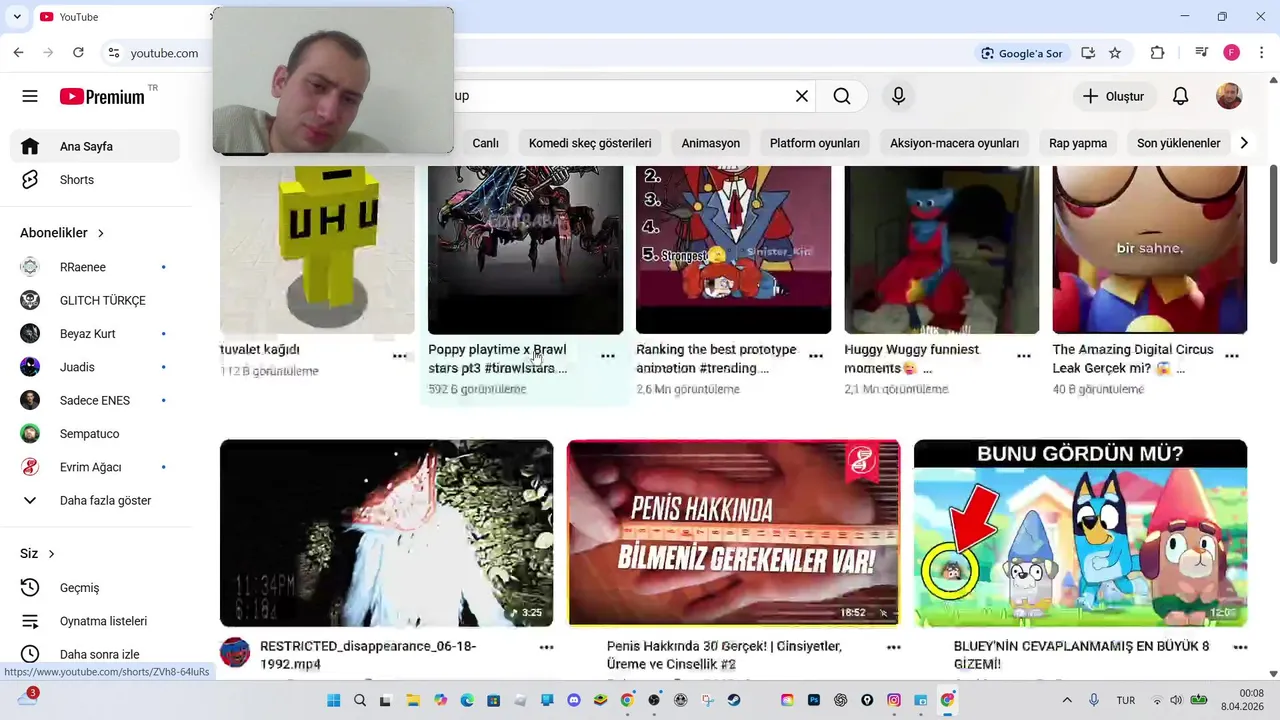Click the 'Google'a Sor' button
Screen dimensions: 1280x720
coord(1021,53)
